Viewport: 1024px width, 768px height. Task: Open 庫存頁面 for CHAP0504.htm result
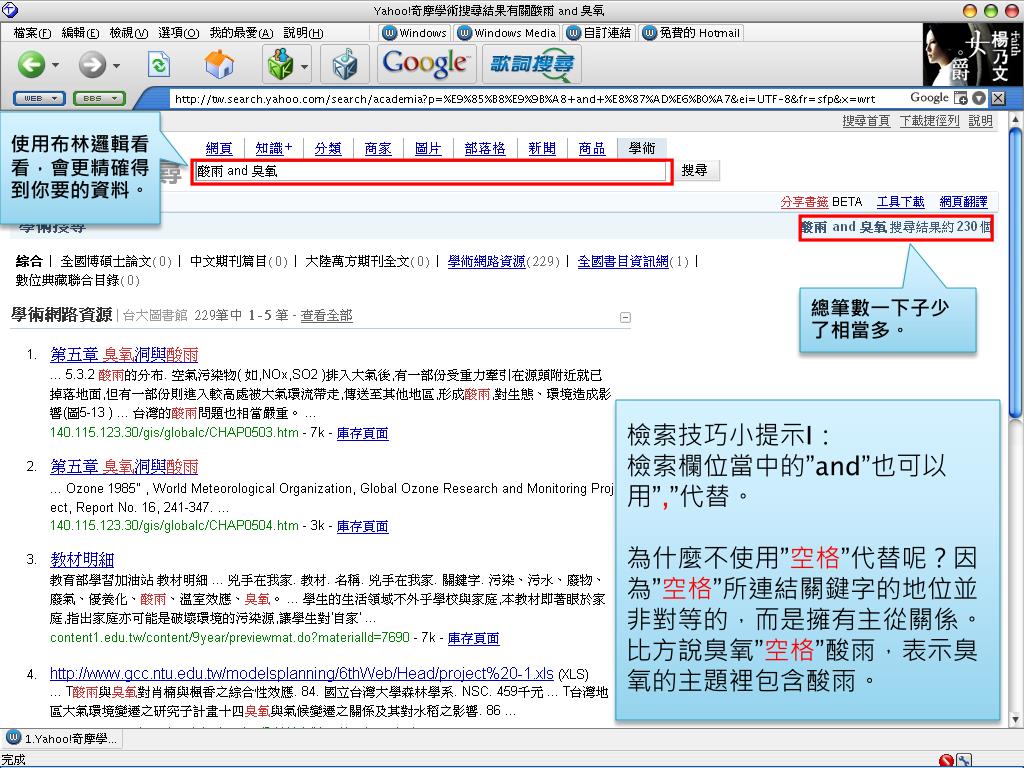(x=362, y=526)
